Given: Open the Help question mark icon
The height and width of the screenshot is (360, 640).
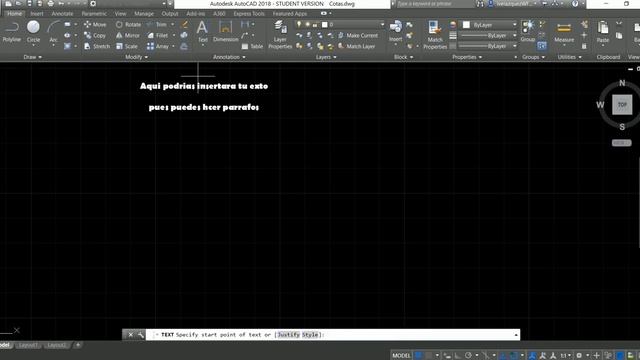Looking at the screenshot, I should pyautogui.click(x=575, y=4).
